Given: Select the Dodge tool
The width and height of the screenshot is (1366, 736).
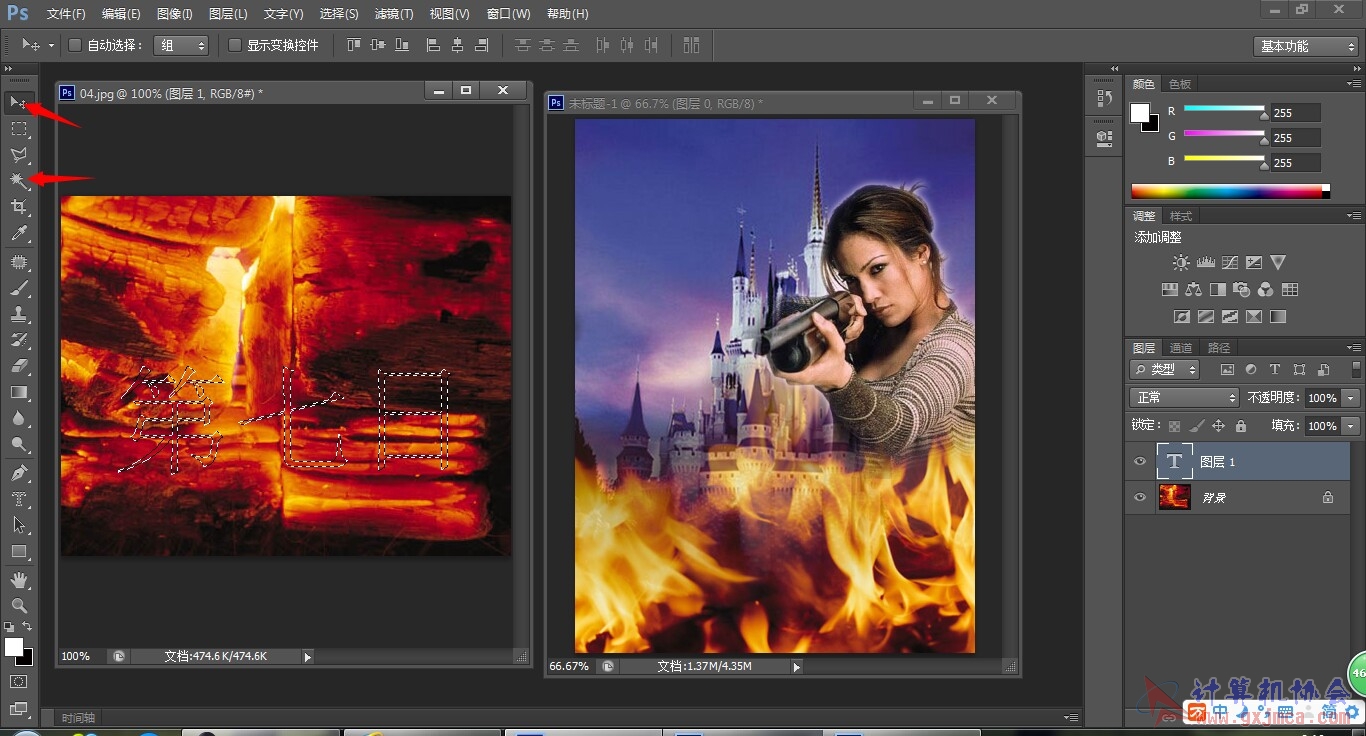Looking at the screenshot, I should (18, 445).
